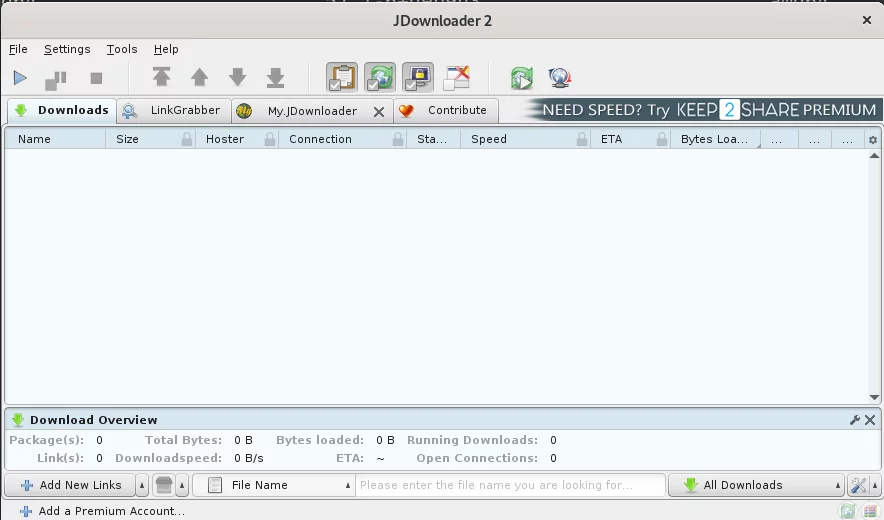The height and width of the screenshot is (520, 884).
Task: Click Add a Premium Account link
Action: click(x=102, y=511)
